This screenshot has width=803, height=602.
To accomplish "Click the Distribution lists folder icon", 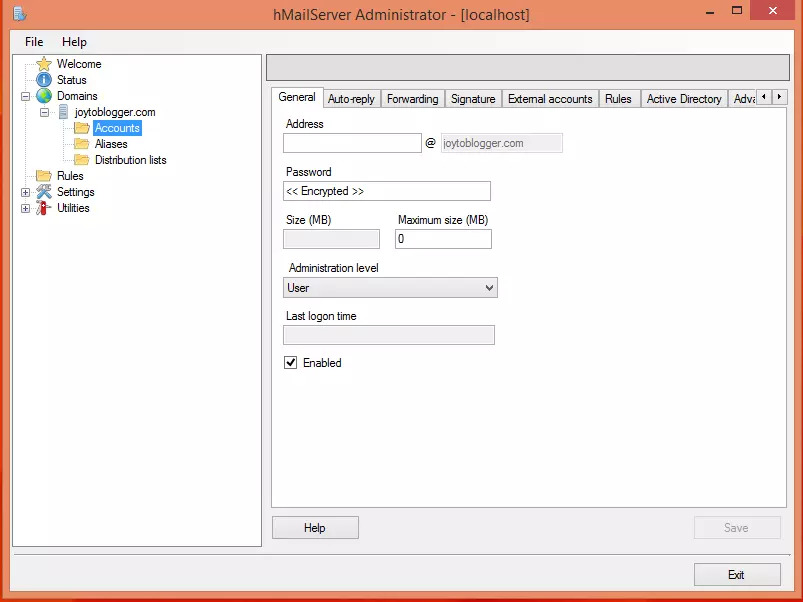I will pos(82,160).
